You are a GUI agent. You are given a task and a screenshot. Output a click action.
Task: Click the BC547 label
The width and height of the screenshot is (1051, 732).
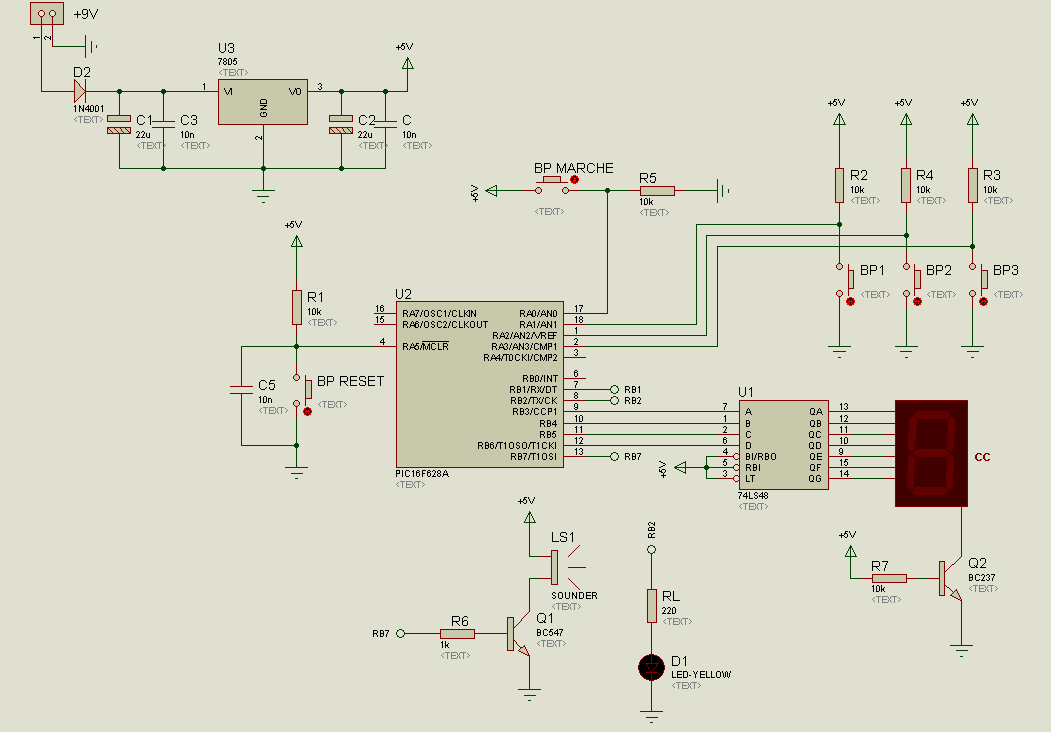point(550,633)
